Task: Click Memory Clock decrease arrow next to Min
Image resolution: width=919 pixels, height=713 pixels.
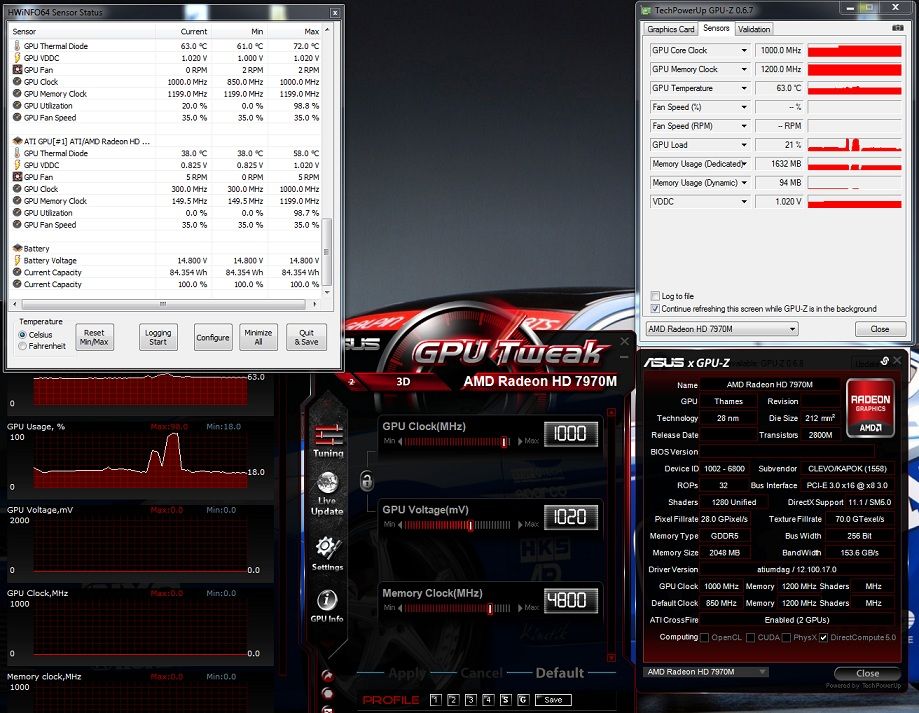Action: click(400, 608)
